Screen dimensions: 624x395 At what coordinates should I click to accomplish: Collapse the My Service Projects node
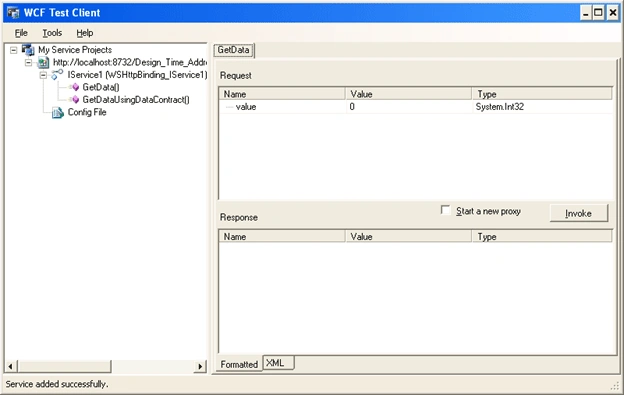pyautogui.click(x=14, y=50)
